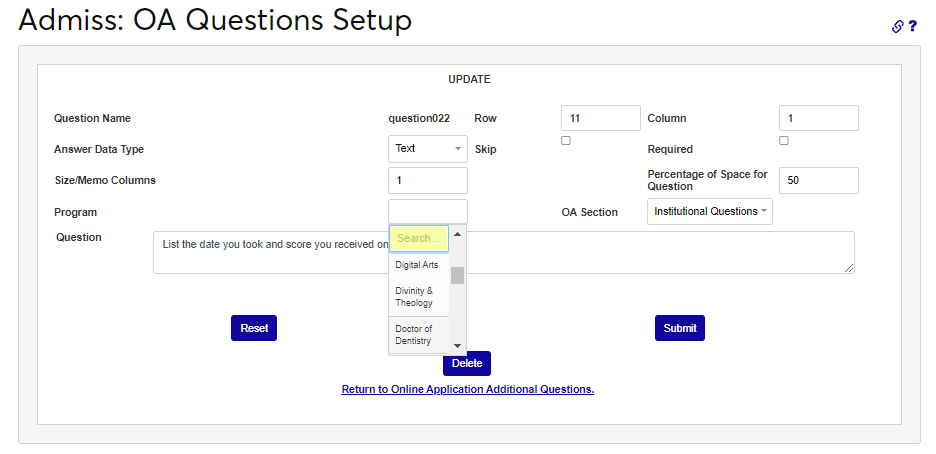Click the Size/Memo Columns input field

click(428, 180)
